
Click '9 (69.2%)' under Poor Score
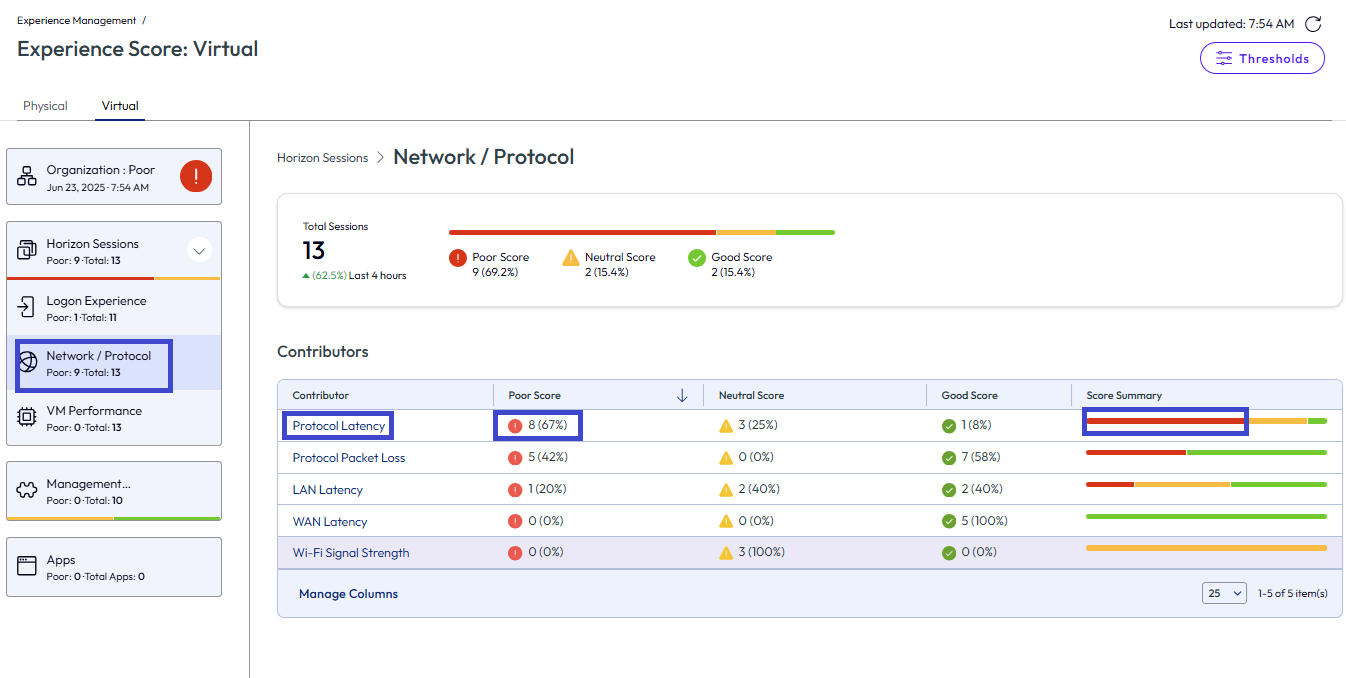coord(495,272)
